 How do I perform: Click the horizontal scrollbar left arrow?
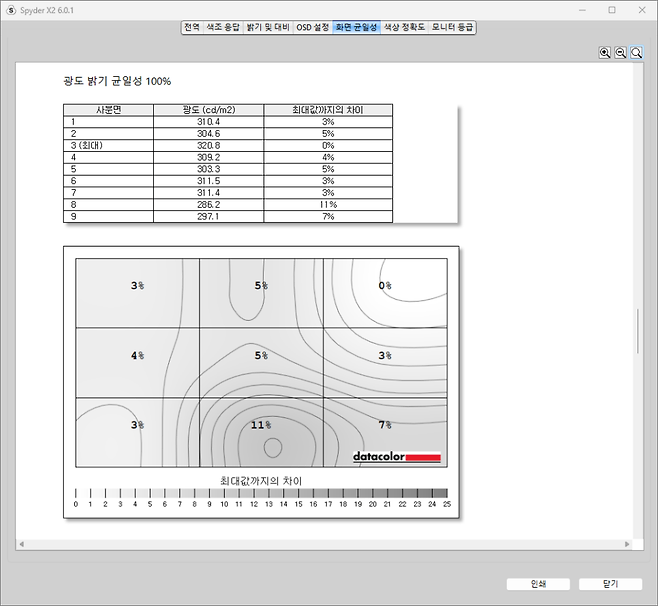point(22,543)
